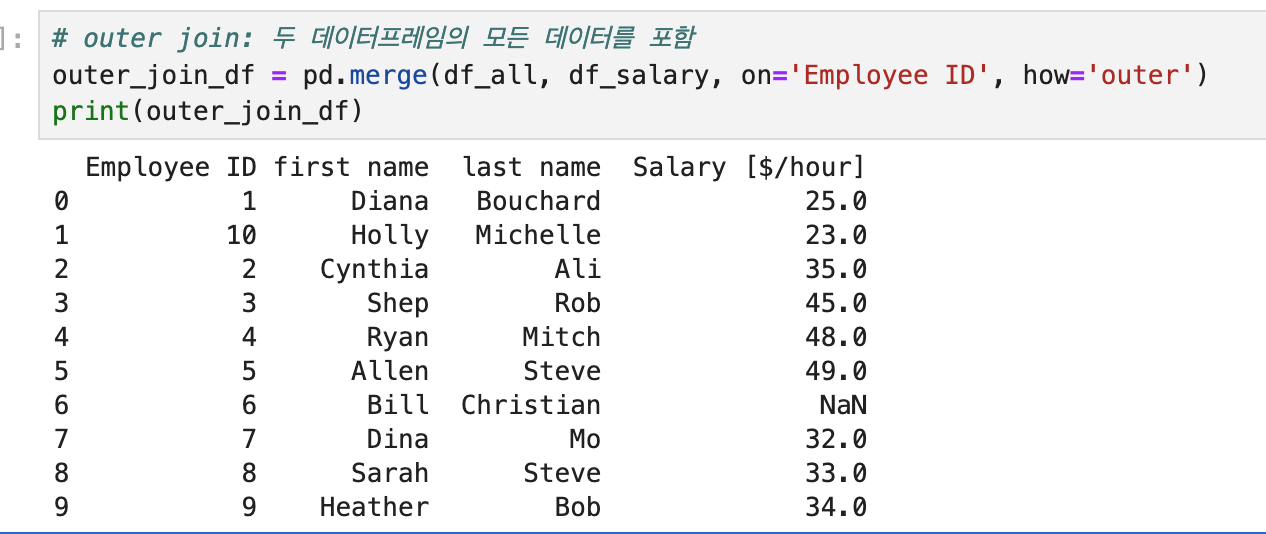Click the NaN salary in Bill's row
The width and height of the screenshot is (1266, 534).
click(843, 405)
